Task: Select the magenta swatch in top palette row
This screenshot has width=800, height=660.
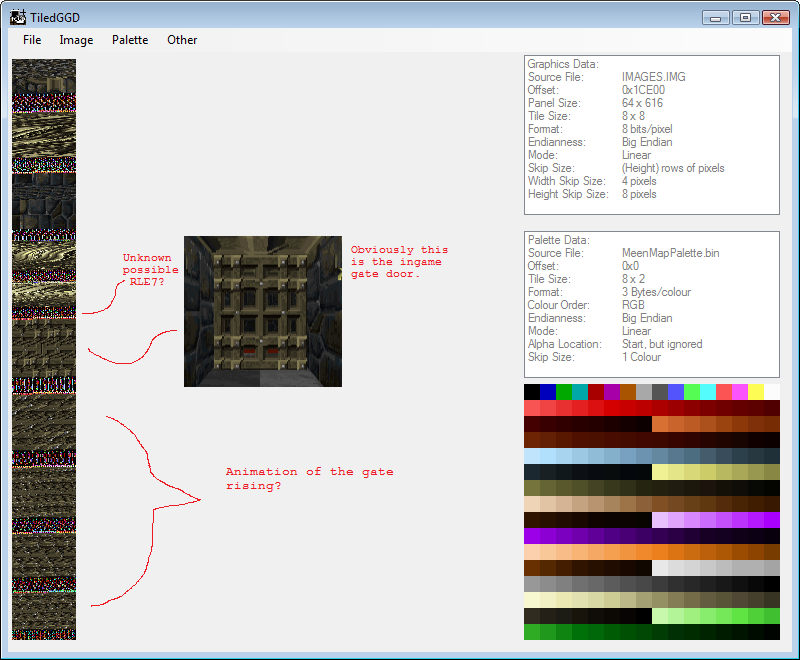Action: click(x=740, y=391)
